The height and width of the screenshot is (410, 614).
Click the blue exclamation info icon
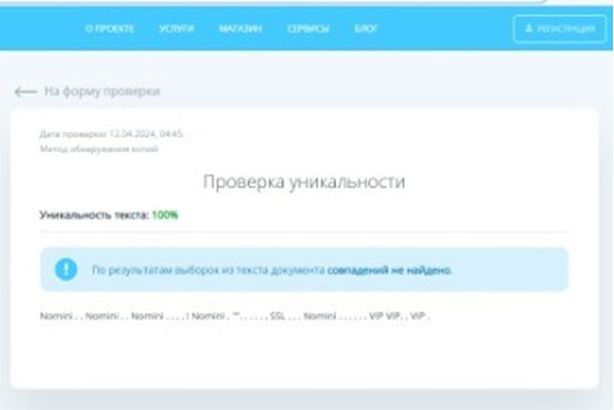pos(67,269)
